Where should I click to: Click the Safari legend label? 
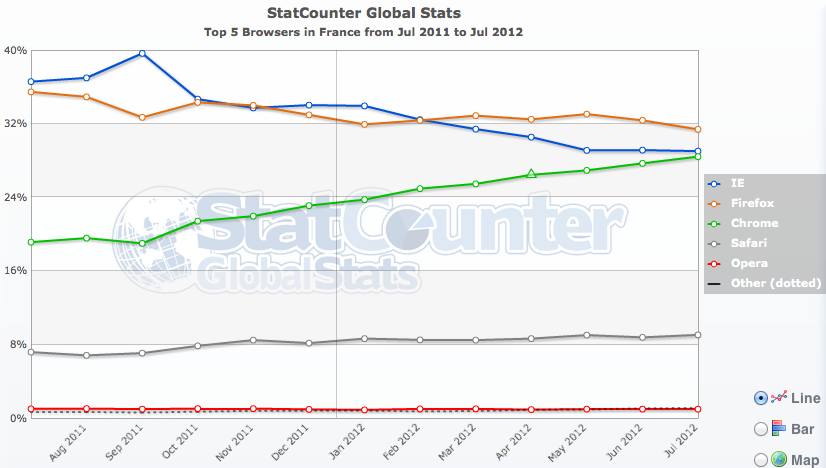749,243
